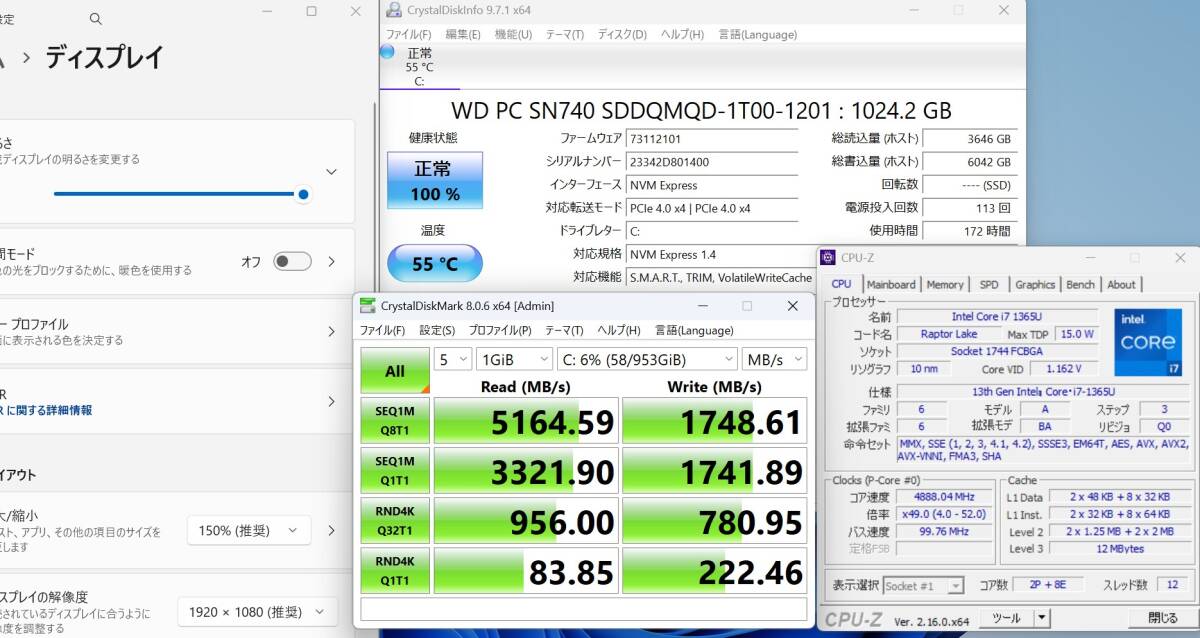Open the resolution dropdown showing 1920 × 1080
1200x638 pixels.
click(x=257, y=611)
